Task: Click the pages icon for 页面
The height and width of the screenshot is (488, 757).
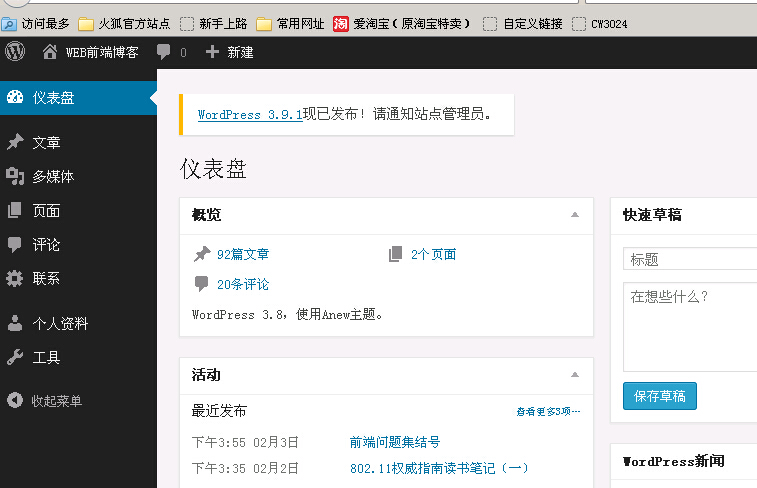Action: (x=14, y=210)
